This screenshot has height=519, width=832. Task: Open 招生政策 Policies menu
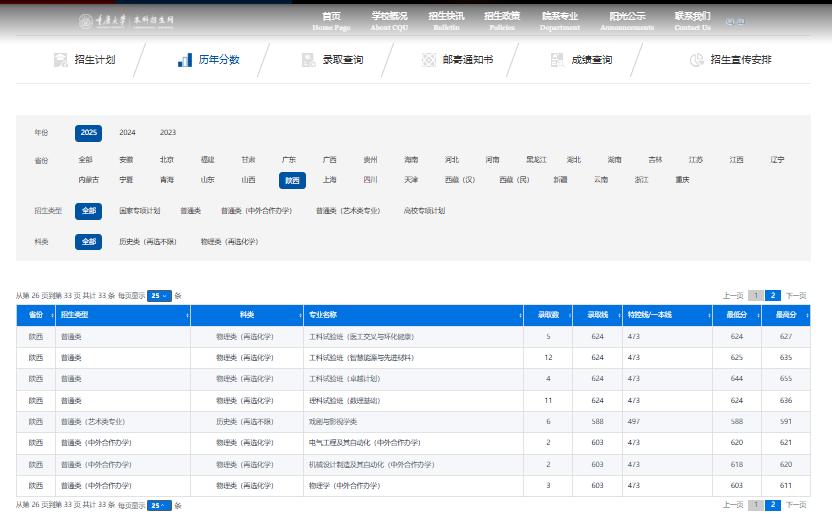501,21
